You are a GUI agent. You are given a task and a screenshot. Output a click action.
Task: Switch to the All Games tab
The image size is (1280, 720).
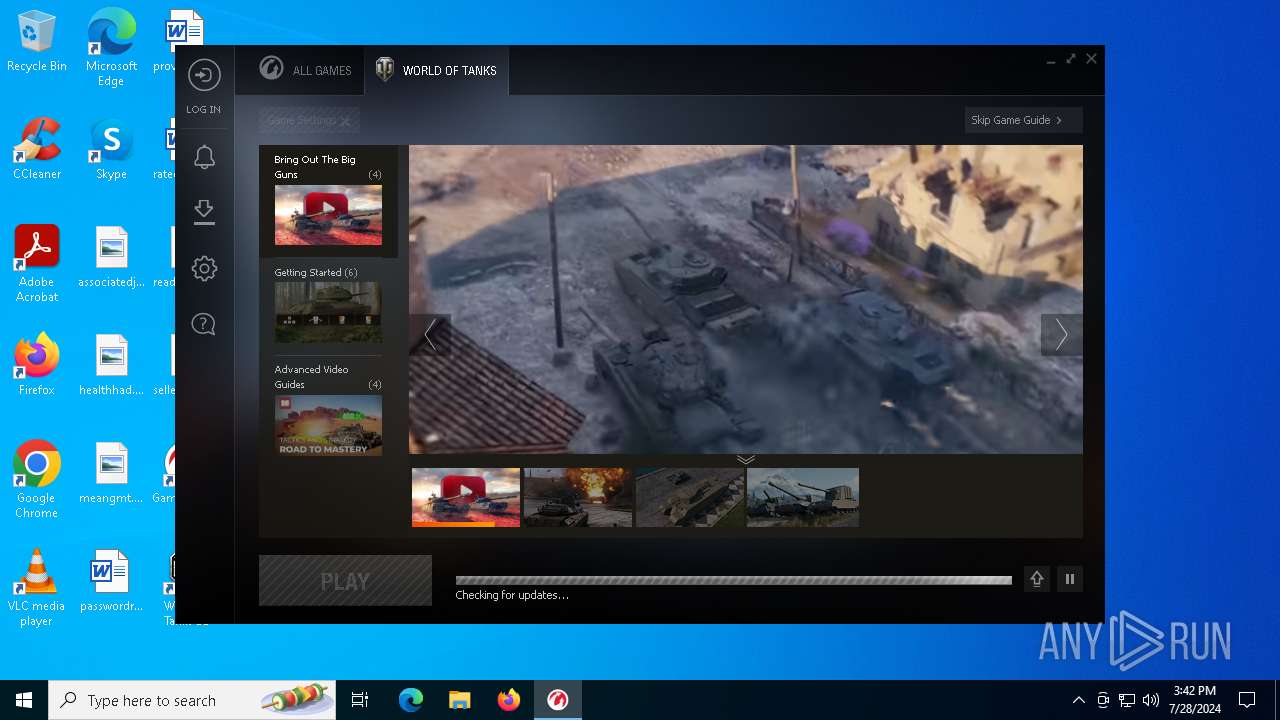[x=305, y=70]
